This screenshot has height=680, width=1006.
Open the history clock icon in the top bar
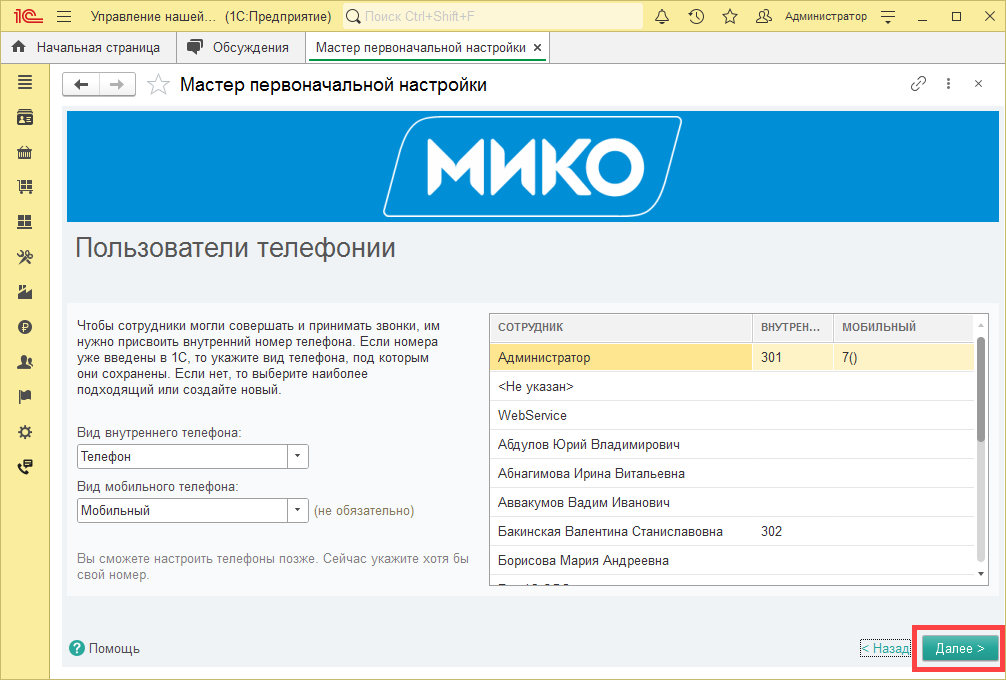click(696, 16)
